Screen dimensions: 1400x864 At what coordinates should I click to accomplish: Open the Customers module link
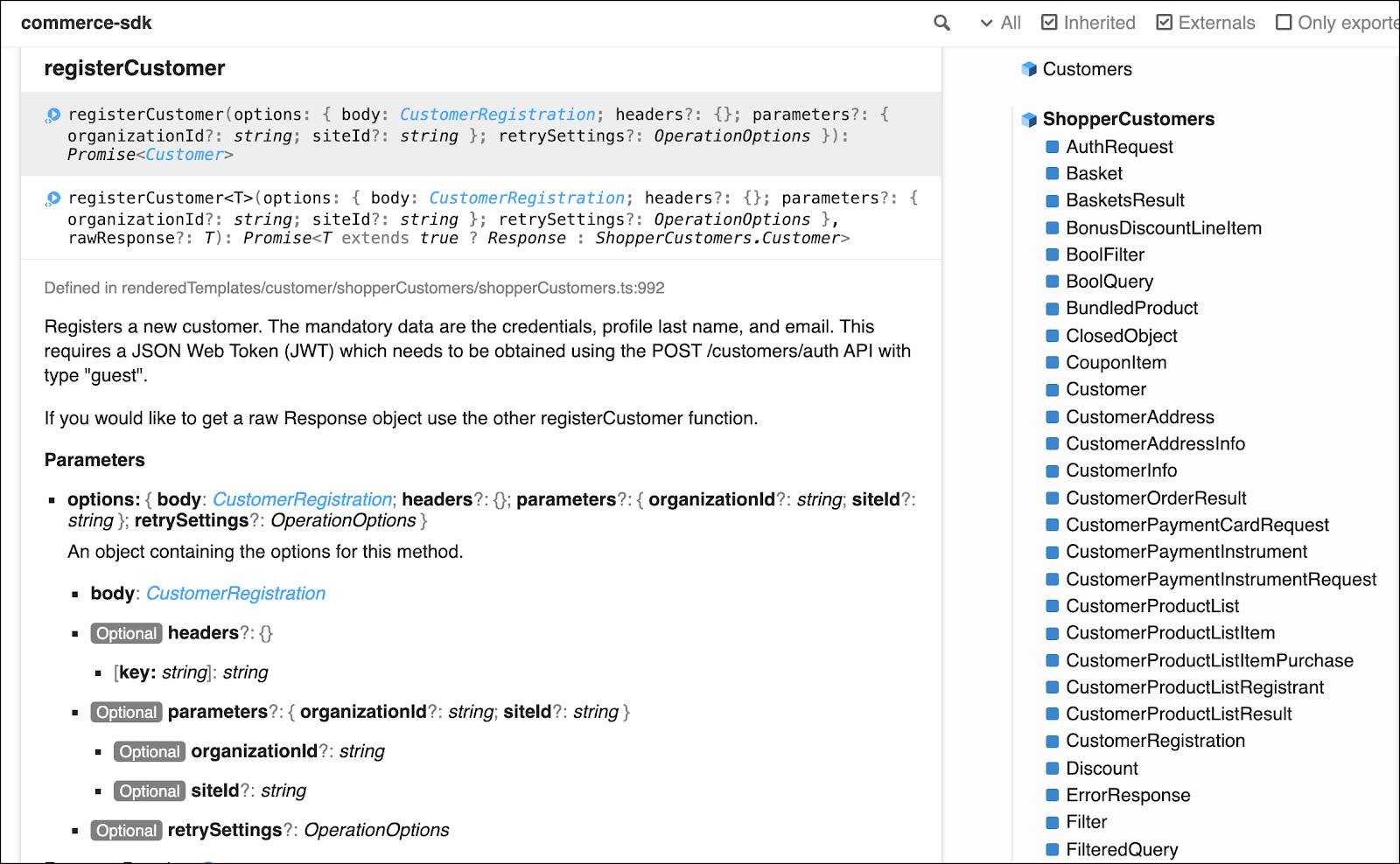click(x=1087, y=69)
